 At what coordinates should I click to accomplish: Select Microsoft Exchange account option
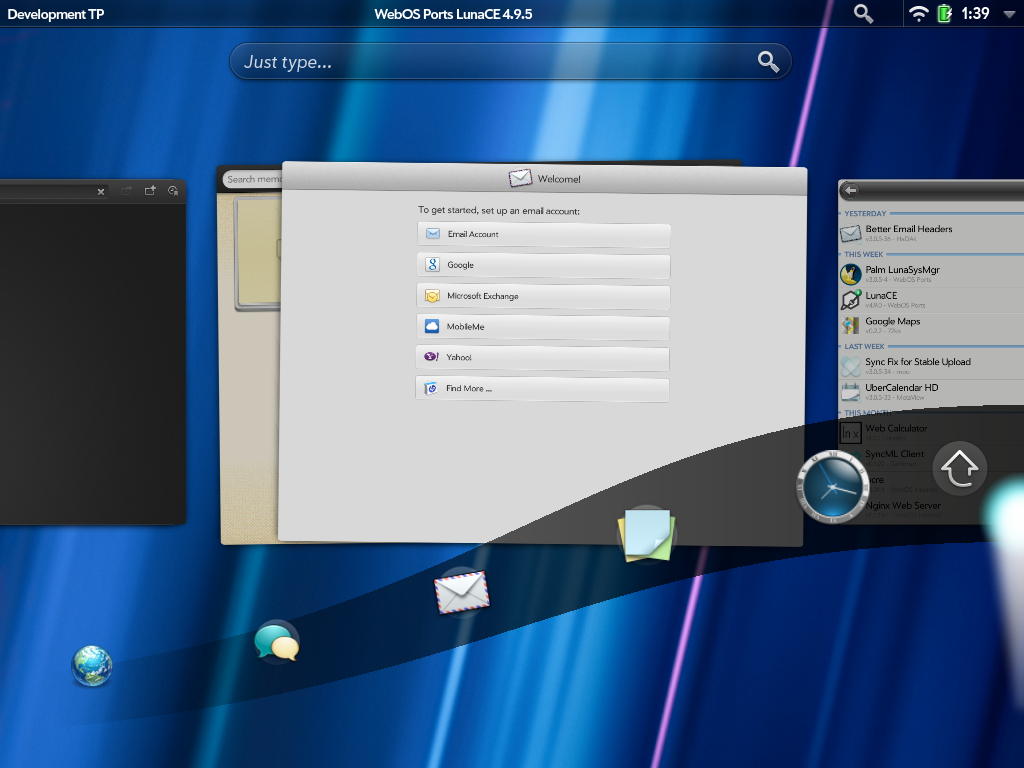(543, 296)
